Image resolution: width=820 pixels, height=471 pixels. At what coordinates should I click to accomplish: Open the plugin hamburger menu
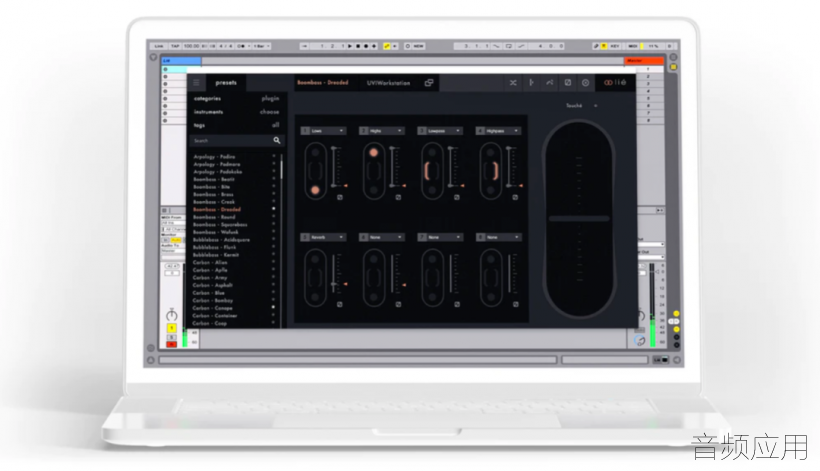[196, 83]
